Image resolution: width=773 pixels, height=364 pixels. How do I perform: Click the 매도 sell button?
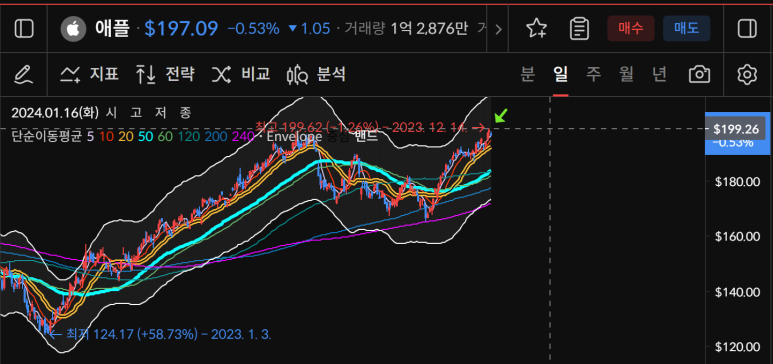point(686,29)
